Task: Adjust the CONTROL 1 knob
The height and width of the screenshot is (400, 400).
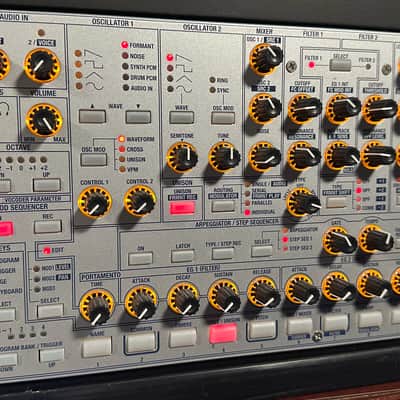Action: point(95,202)
